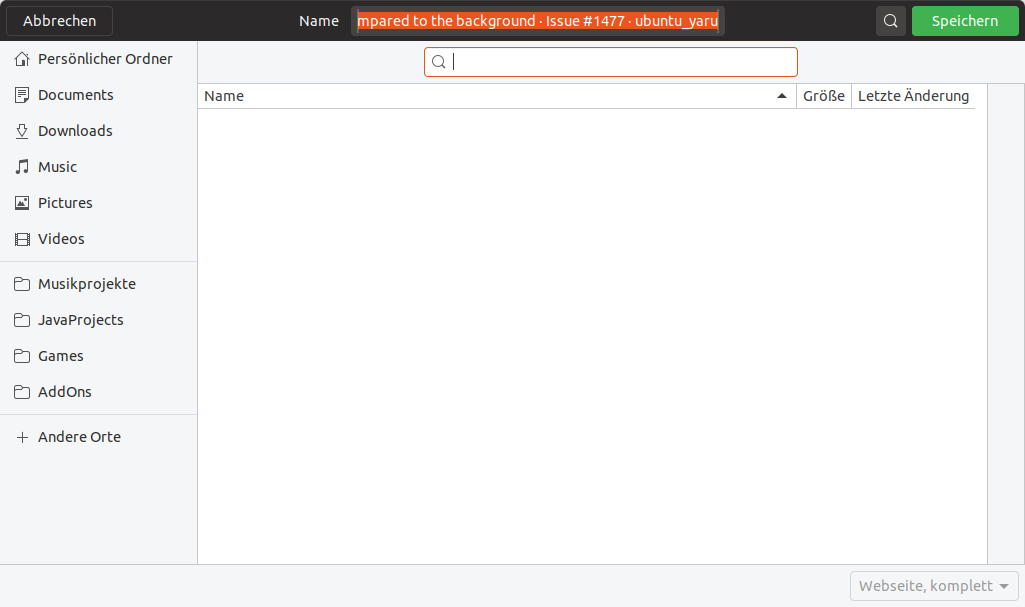Screen dimensions: 1025x607
Task: Click the folder icon beside AddOns
Action: [22, 391]
